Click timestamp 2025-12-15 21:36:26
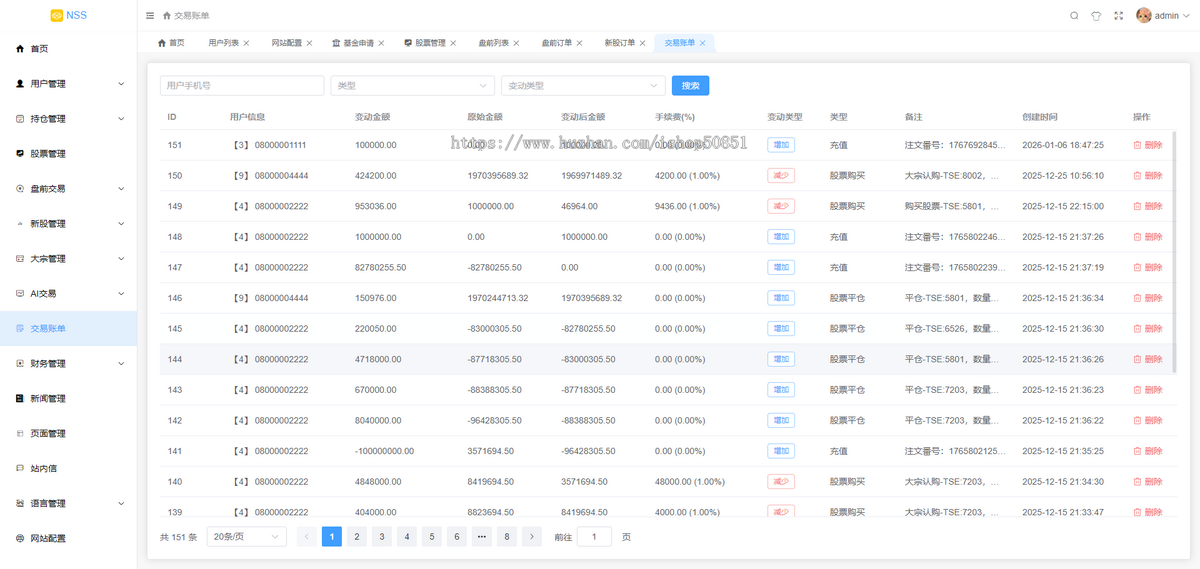The width and height of the screenshot is (1200, 569). (1063, 359)
